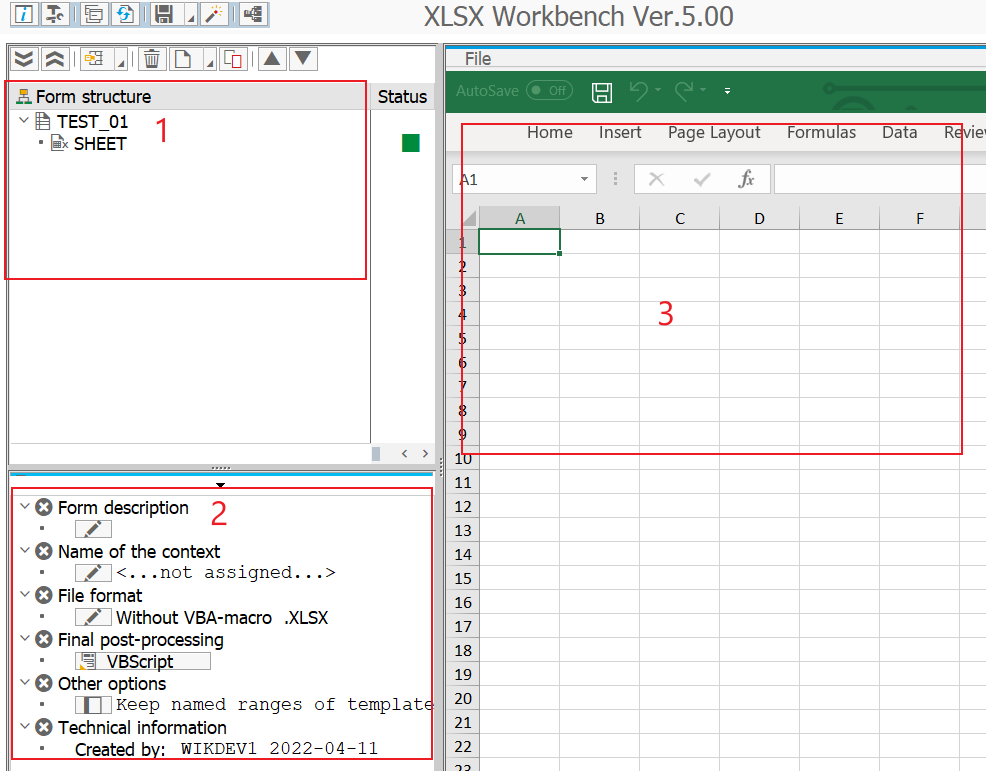986x771 pixels.
Task: Click the Form description X icon
Action: pos(43,507)
